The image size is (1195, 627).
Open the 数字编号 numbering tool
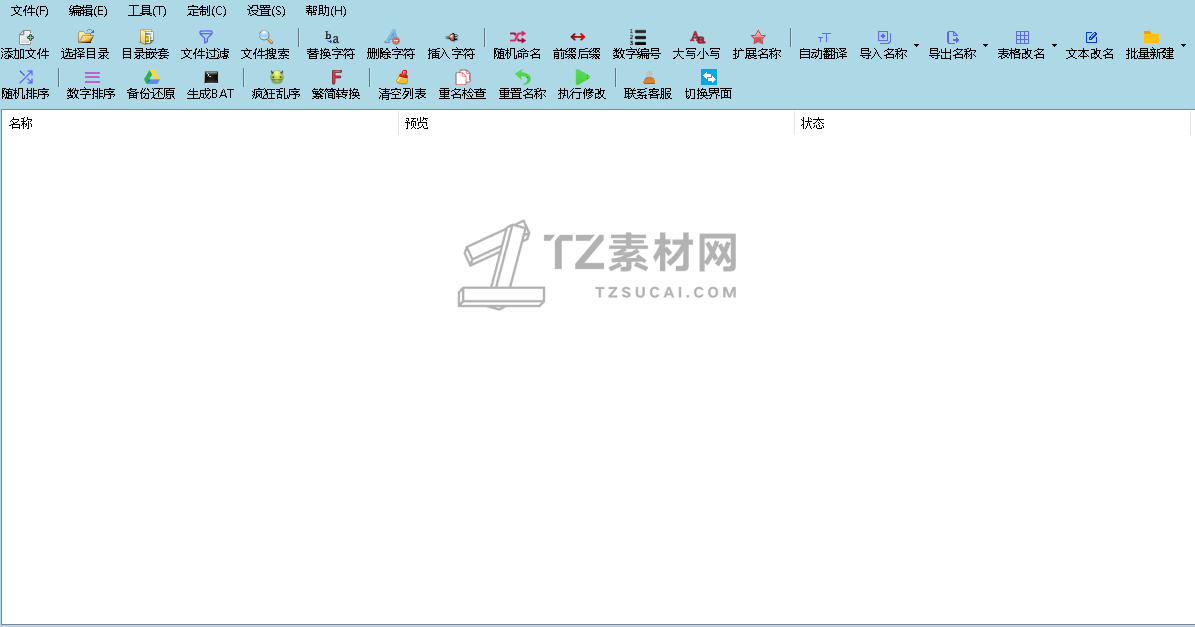click(x=637, y=45)
